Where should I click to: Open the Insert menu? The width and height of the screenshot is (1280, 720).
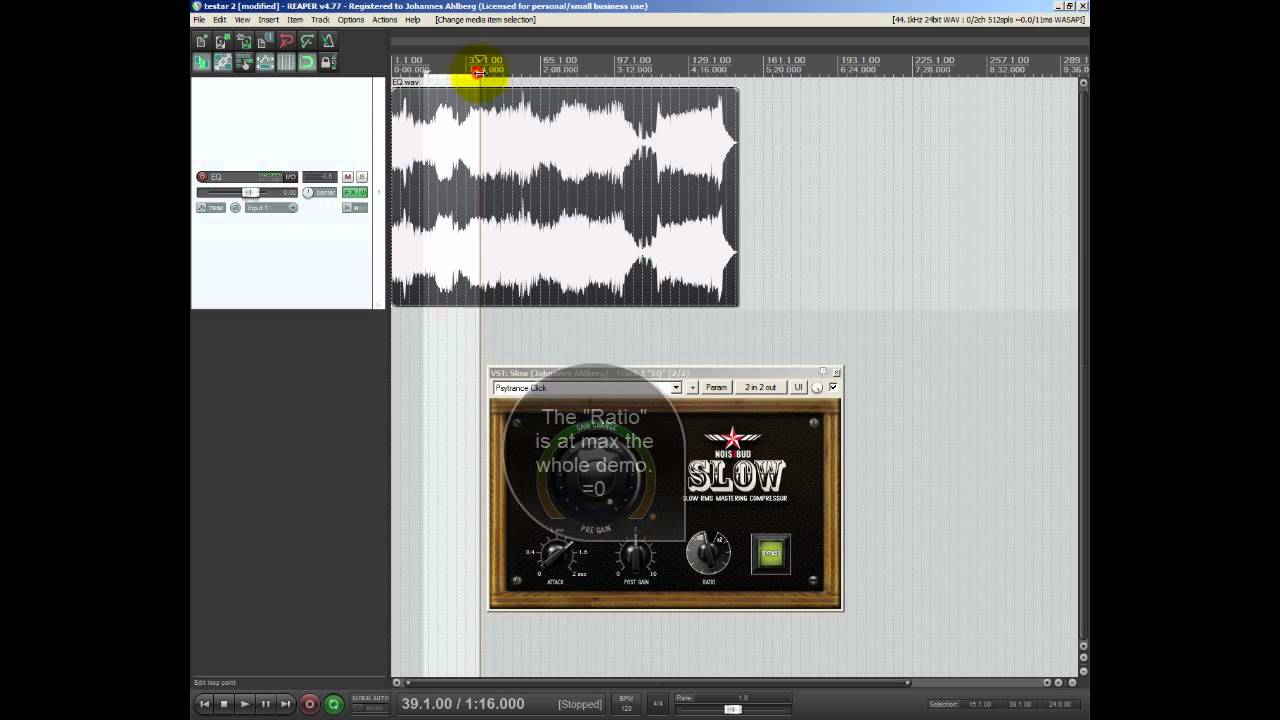[269, 20]
